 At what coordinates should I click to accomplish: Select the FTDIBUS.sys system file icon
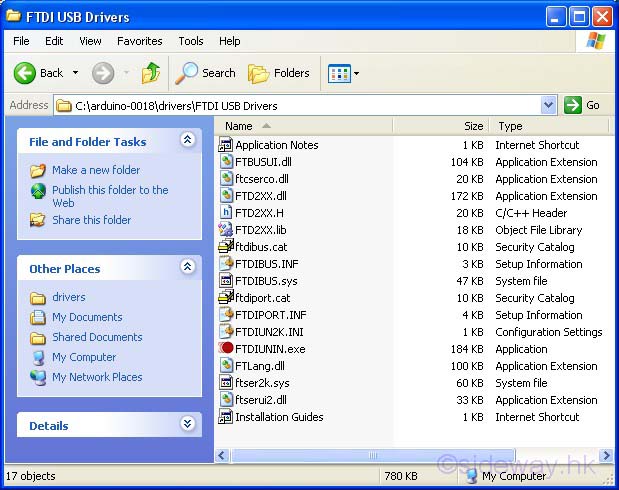pos(226,281)
